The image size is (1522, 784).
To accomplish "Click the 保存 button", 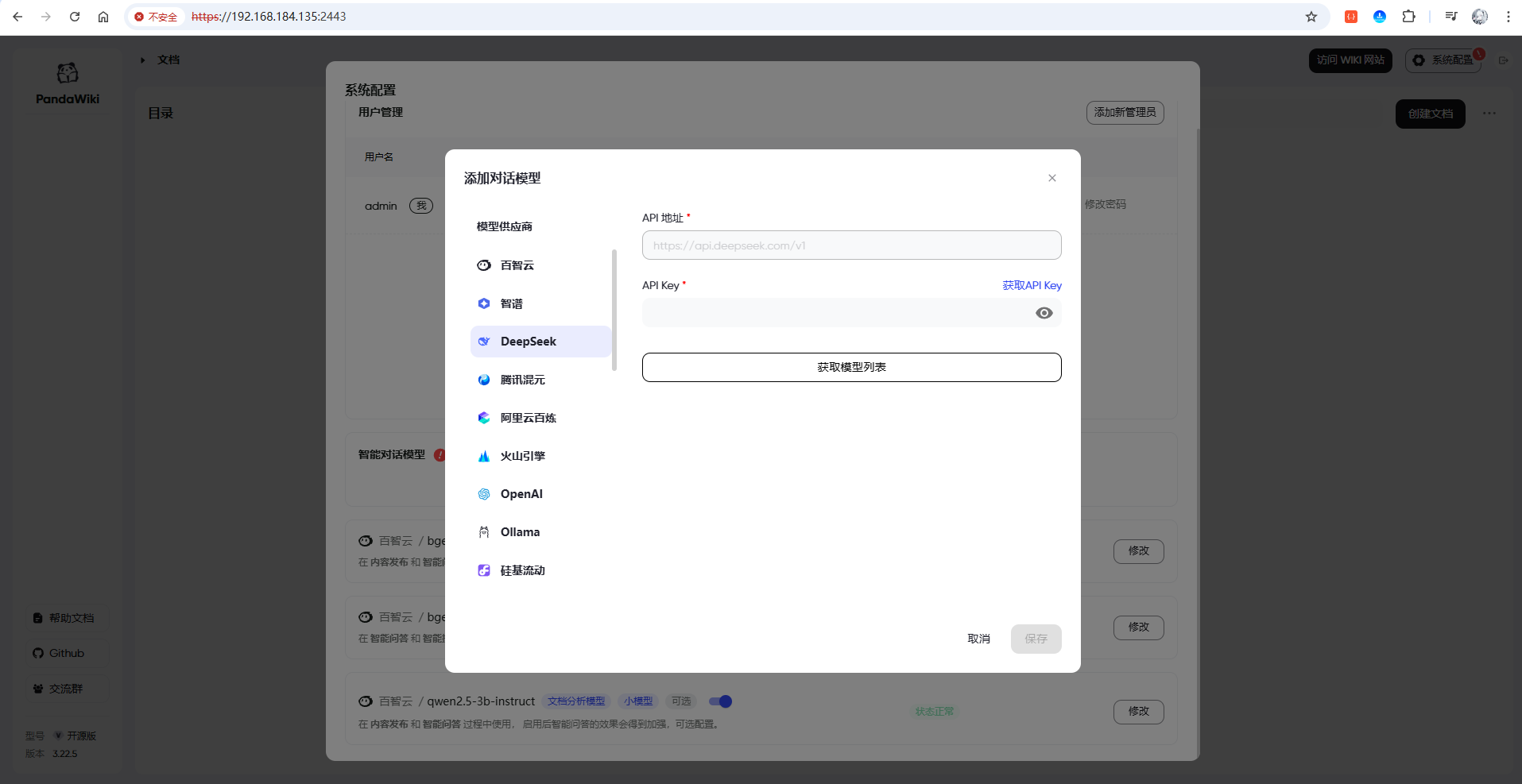I will pyautogui.click(x=1036, y=639).
